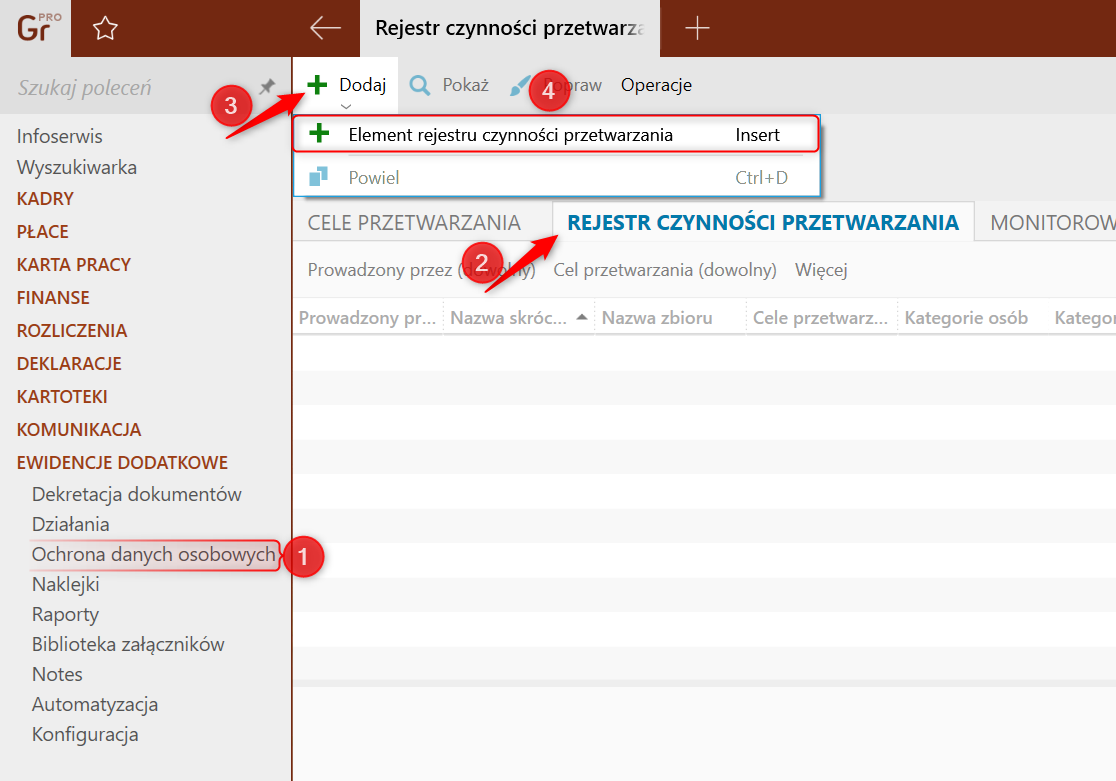Expand ROZLICZENIA section
The width and height of the screenshot is (1116, 781).
(72, 330)
